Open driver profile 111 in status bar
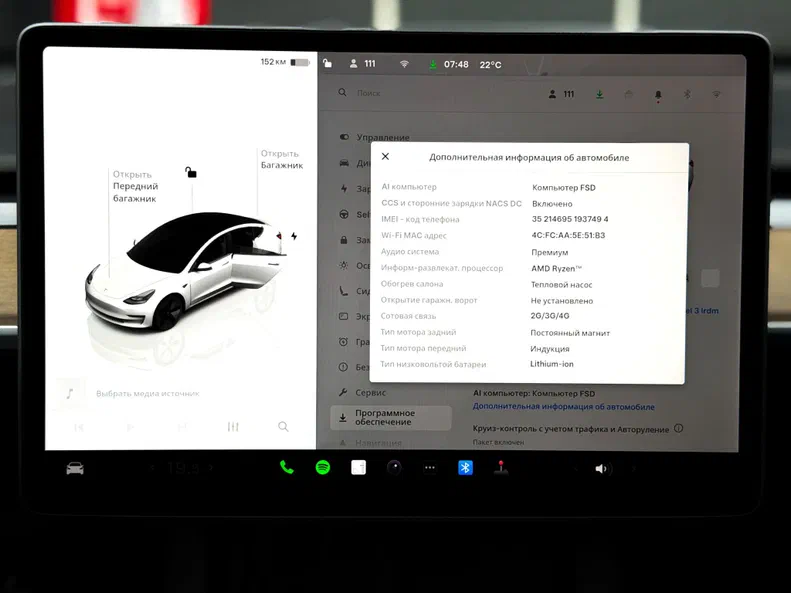This screenshot has width=791, height=593. 363,64
